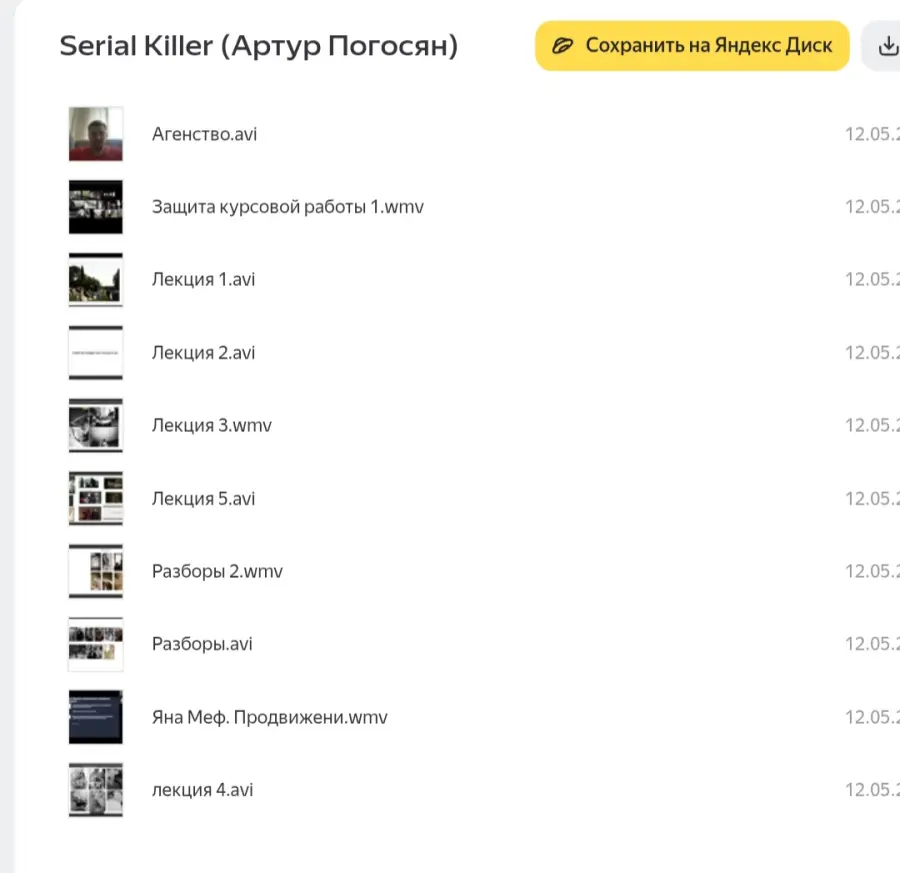
Task: Click the Лекция 5.avi preview thumbnail
Action: [x=96, y=498]
